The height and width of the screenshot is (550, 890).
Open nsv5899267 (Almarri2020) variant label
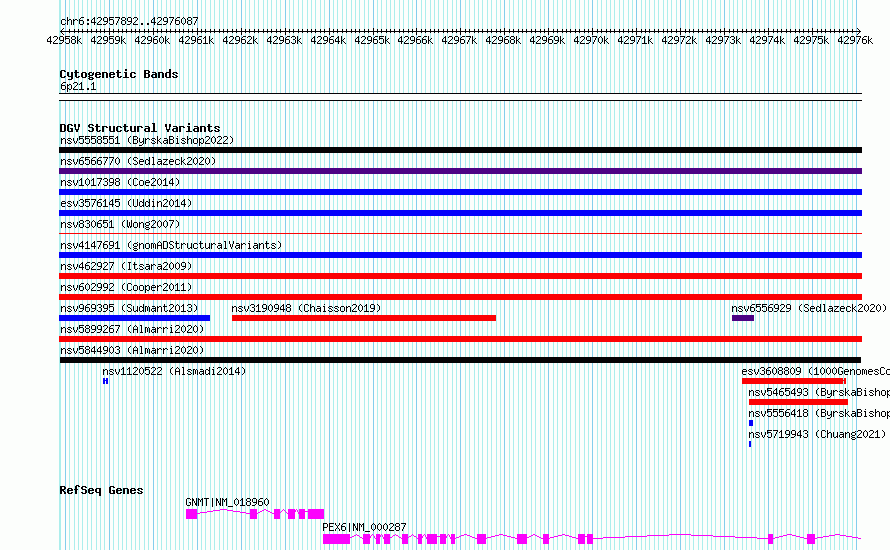[x=132, y=329]
